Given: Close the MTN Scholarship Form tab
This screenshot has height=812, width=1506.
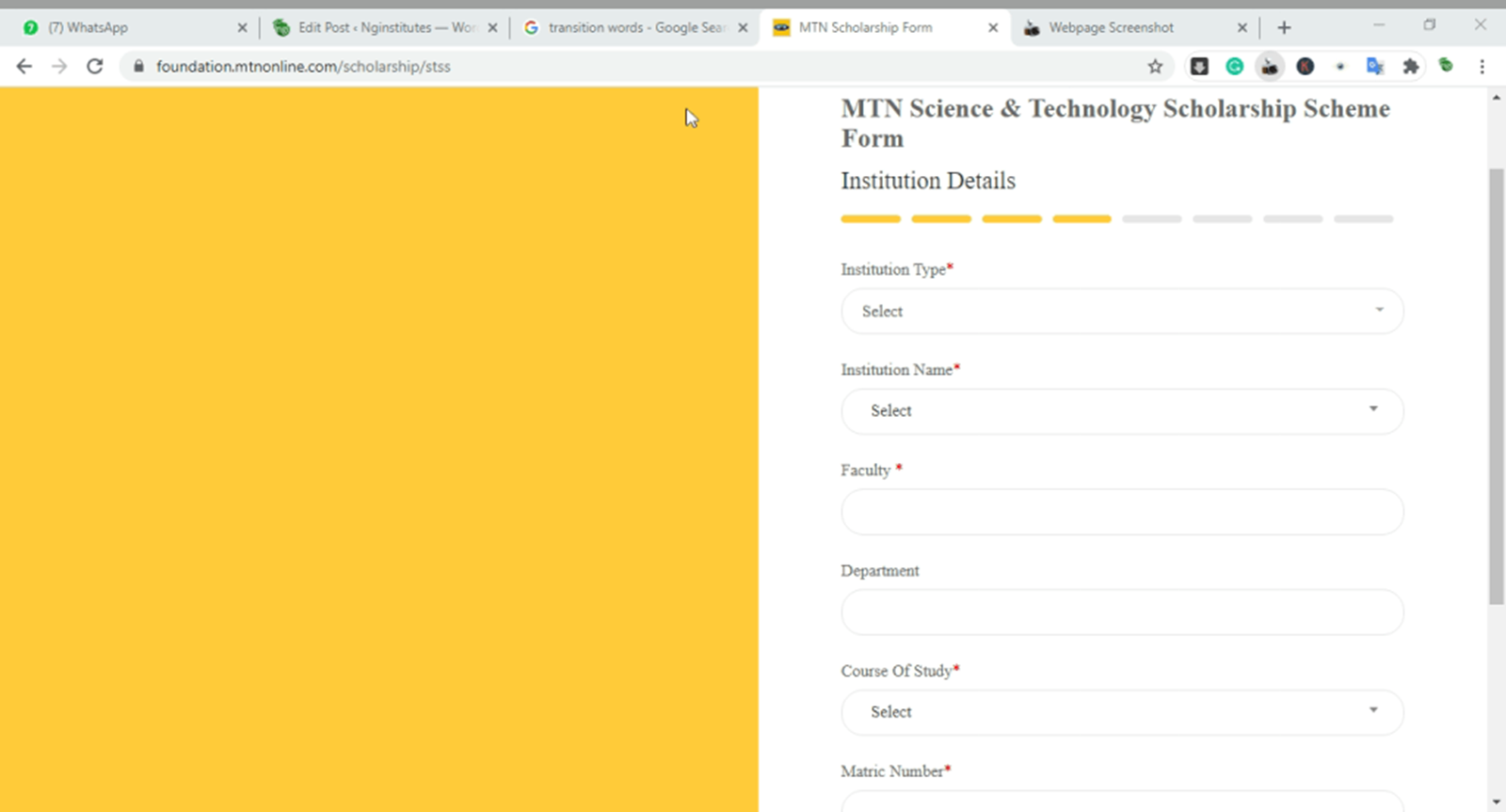Looking at the screenshot, I should click(x=993, y=27).
